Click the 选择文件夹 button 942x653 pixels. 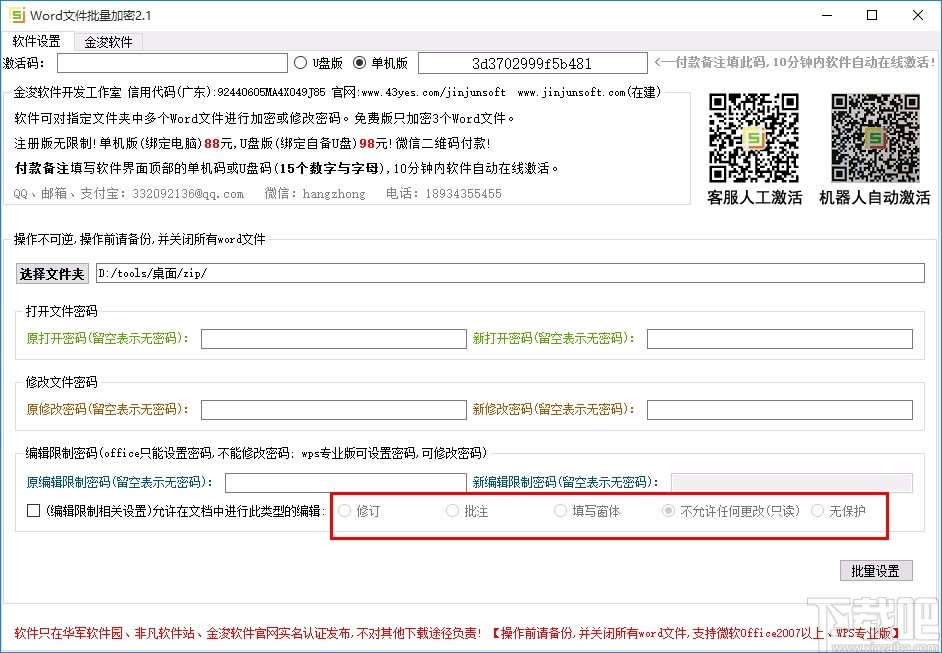click(51, 273)
